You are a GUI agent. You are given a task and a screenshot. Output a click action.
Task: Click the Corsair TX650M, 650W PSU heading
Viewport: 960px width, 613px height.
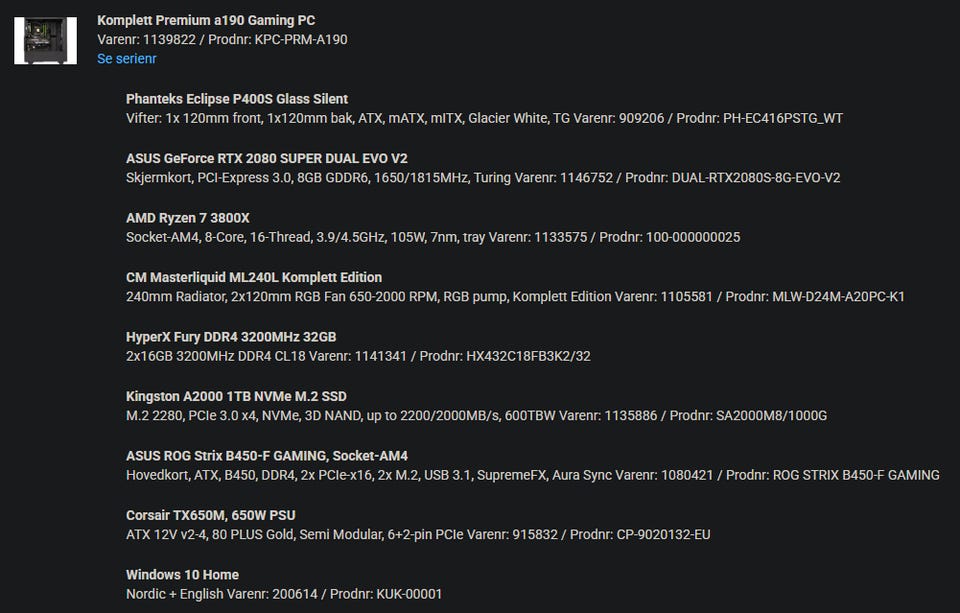(x=210, y=515)
